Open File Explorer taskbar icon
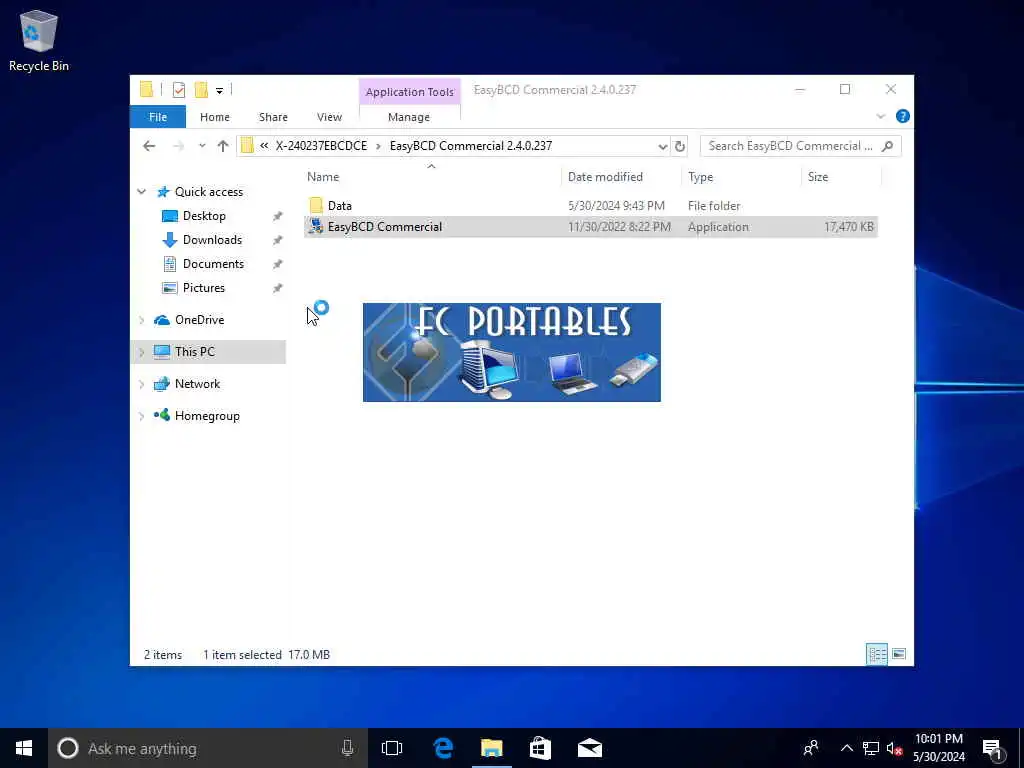This screenshot has height=768, width=1024. [x=492, y=748]
